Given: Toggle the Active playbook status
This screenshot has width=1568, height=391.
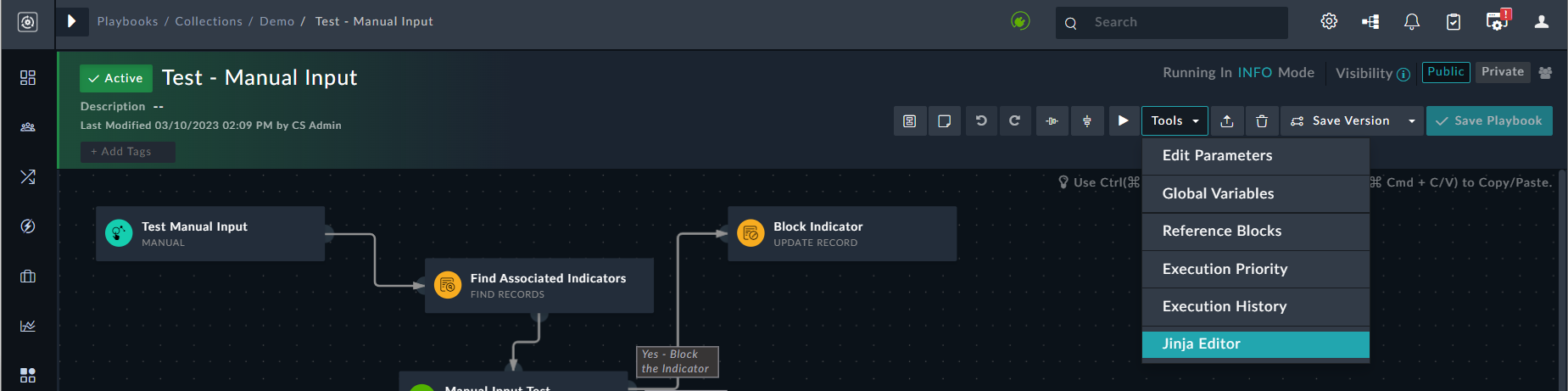Looking at the screenshot, I should 116,78.
